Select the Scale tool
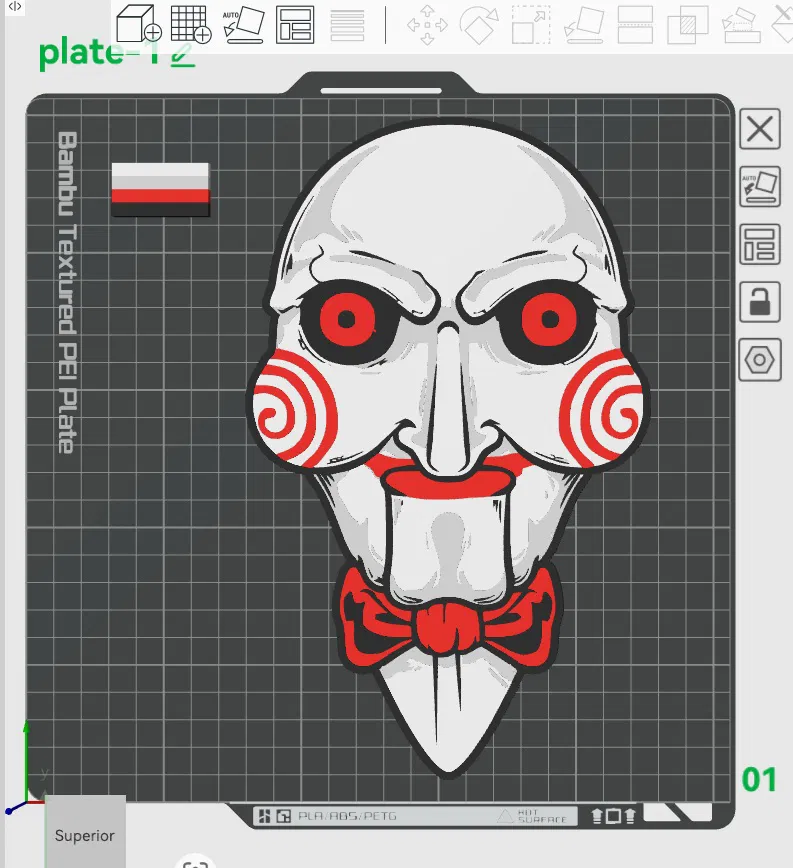This screenshot has width=793, height=868. [x=531, y=24]
